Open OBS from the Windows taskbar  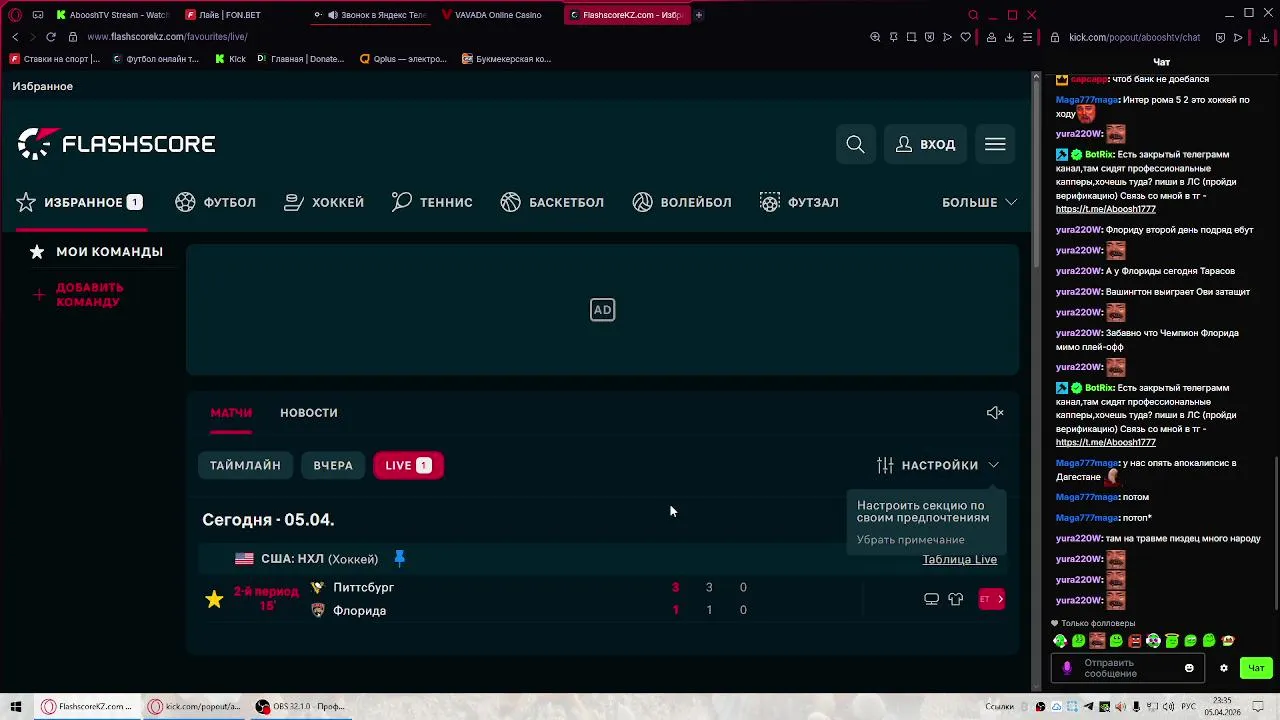301,706
